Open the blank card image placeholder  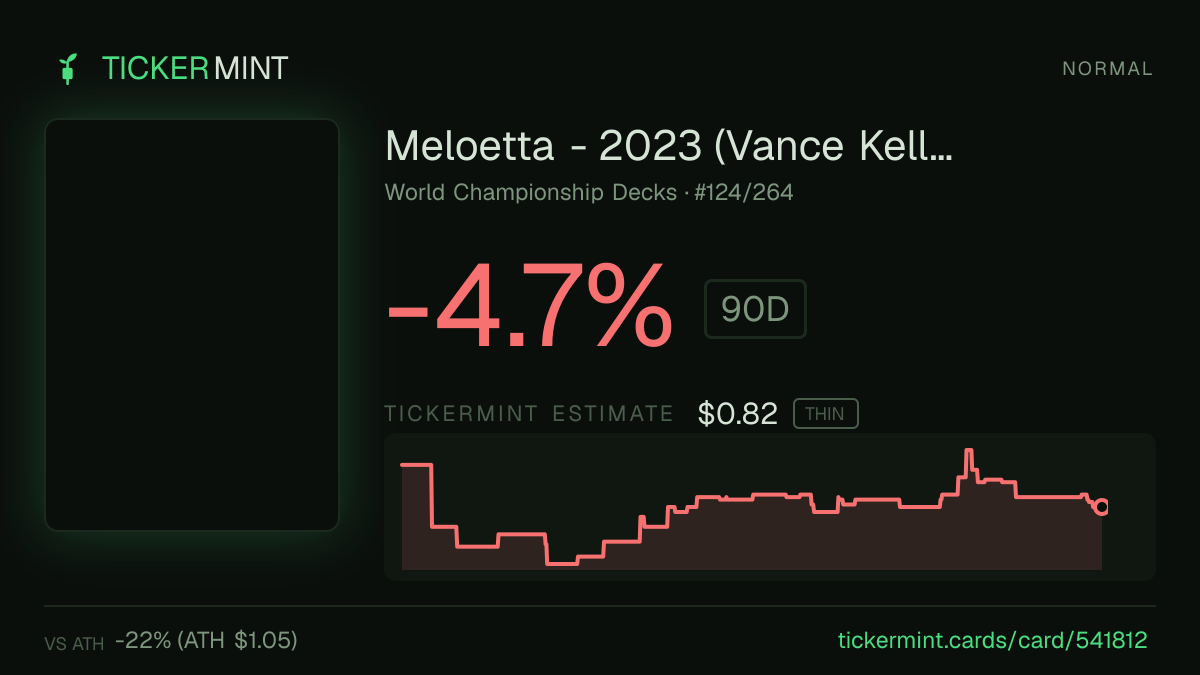click(192, 325)
